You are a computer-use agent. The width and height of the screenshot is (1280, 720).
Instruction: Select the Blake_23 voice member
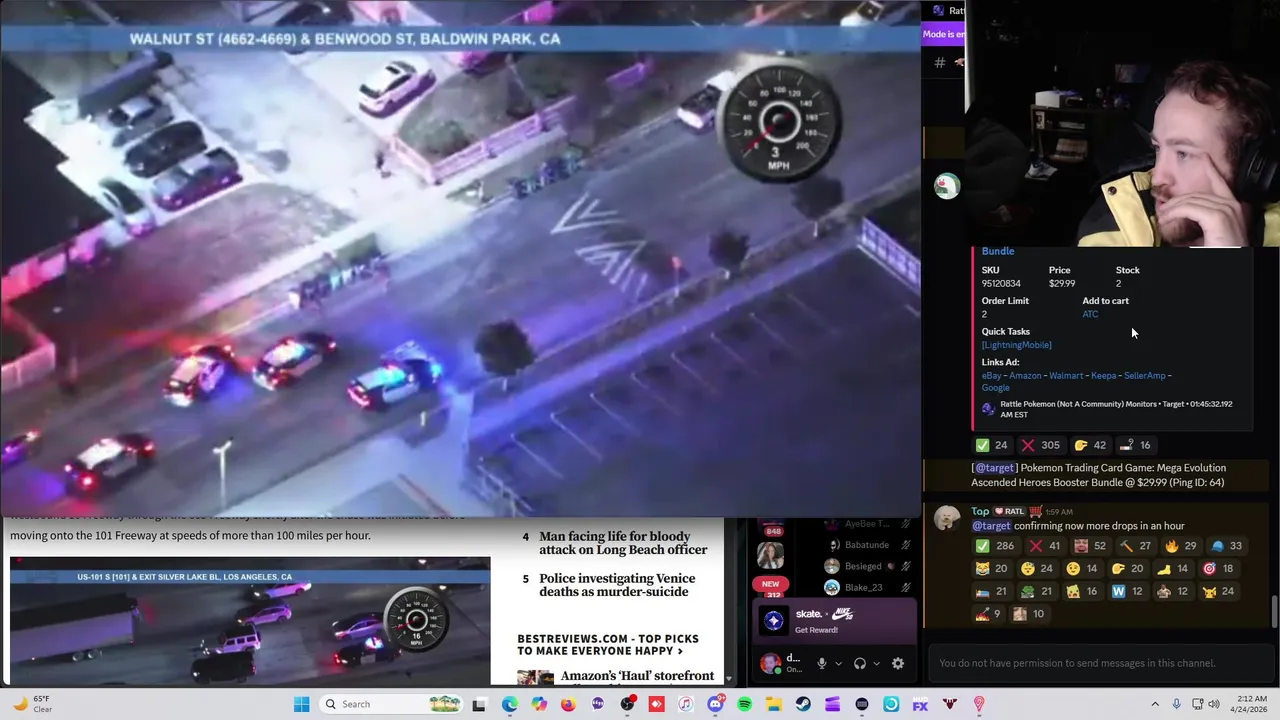pyautogui.click(x=862, y=587)
